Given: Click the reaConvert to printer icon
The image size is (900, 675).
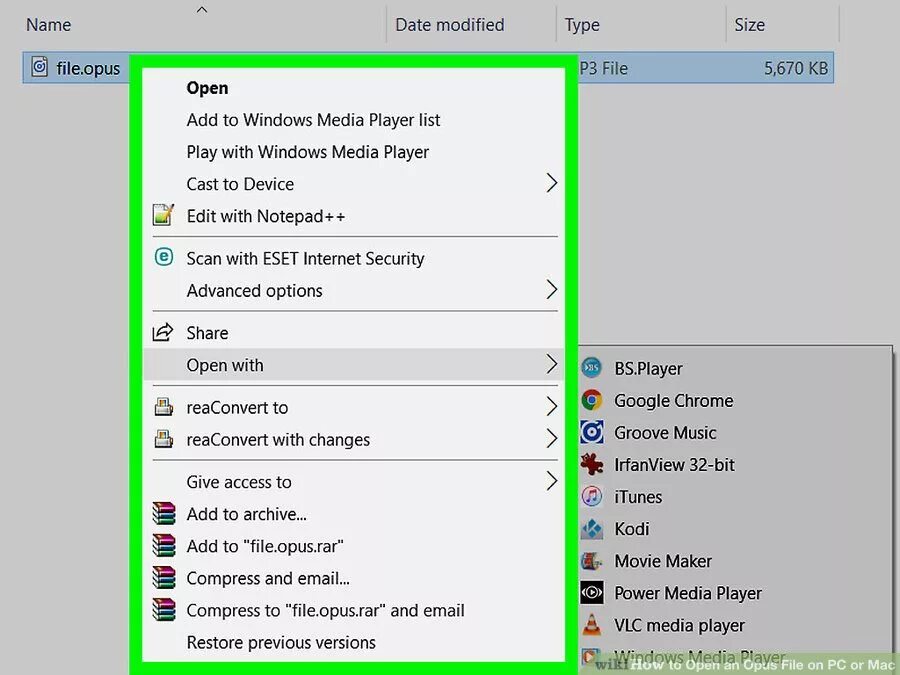Looking at the screenshot, I should coord(164,407).
